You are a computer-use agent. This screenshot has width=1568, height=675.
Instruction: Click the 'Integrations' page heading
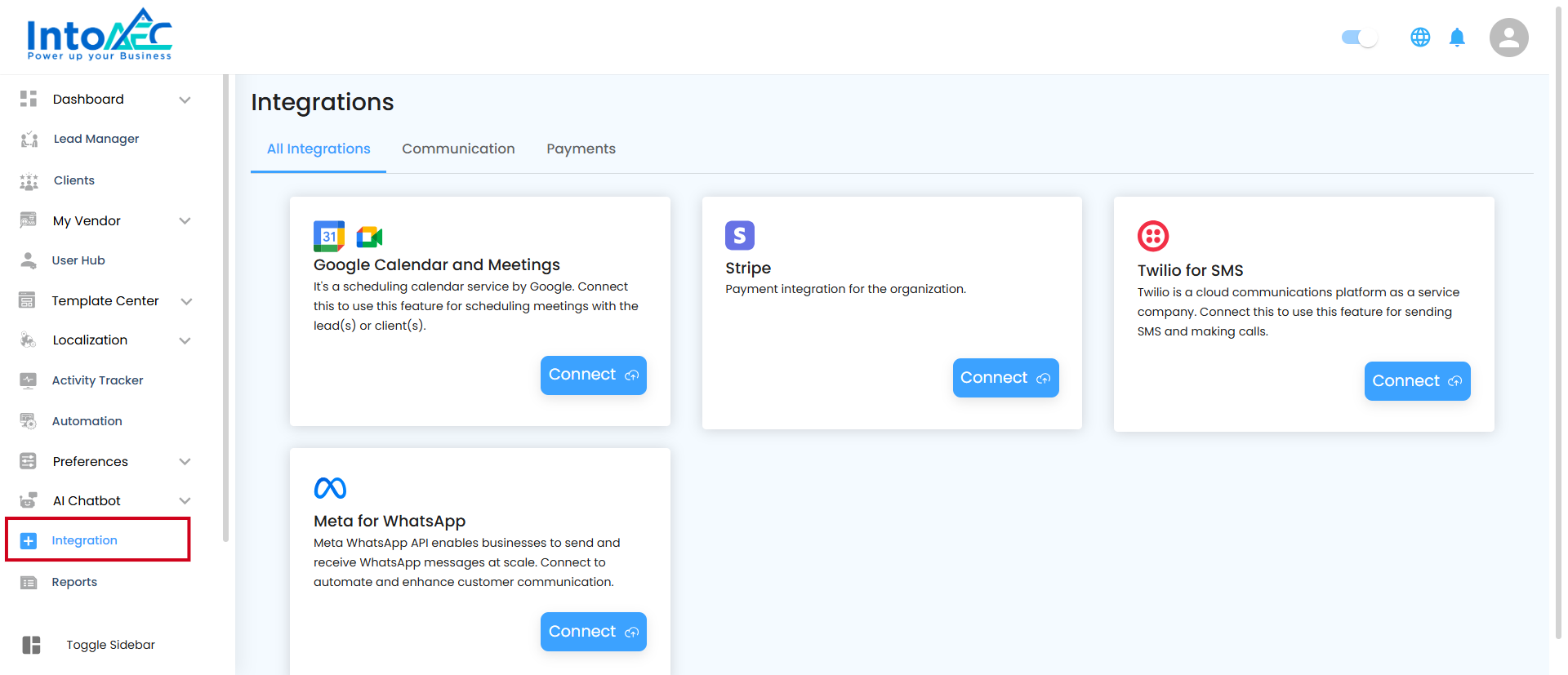click(x=323, y=102)
